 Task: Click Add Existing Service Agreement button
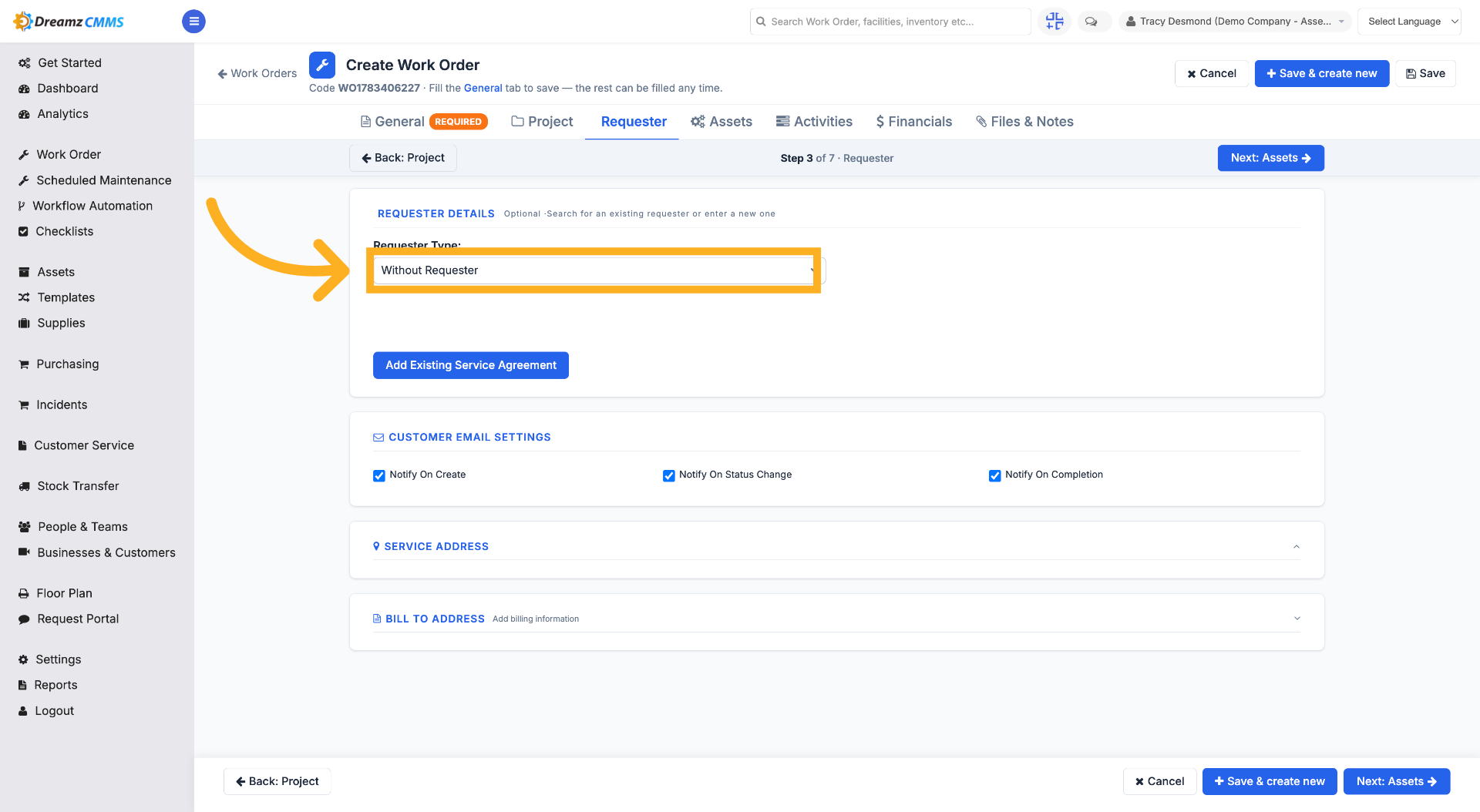tap(471, 365)
